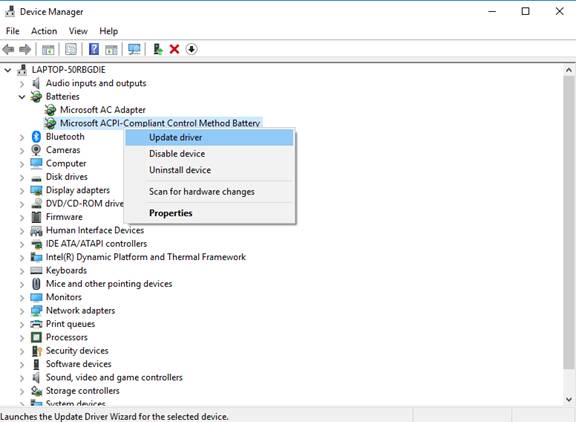This screenshot has width=576, height=422.
Task: Expand the Audio inputs and outputs category
Action: coord(22,84)
